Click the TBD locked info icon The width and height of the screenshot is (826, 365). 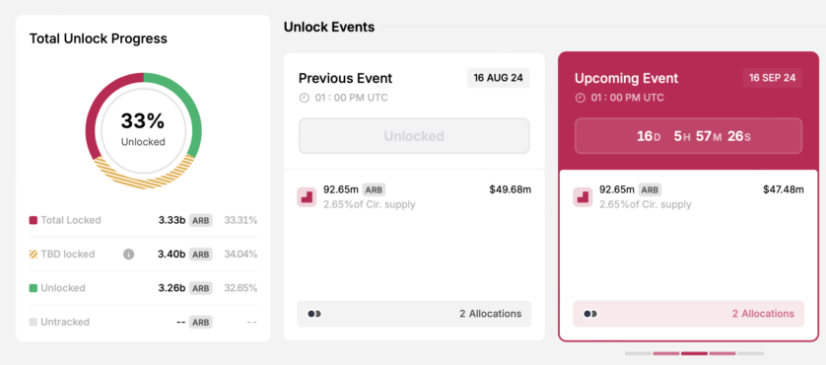click(x=129, y=254)
